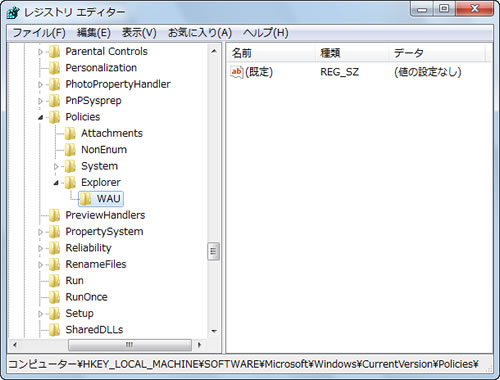Viewport: 500px width, 380px height.
Task: Click the tree vertical scrollbar down arrow
Action: 214,331
